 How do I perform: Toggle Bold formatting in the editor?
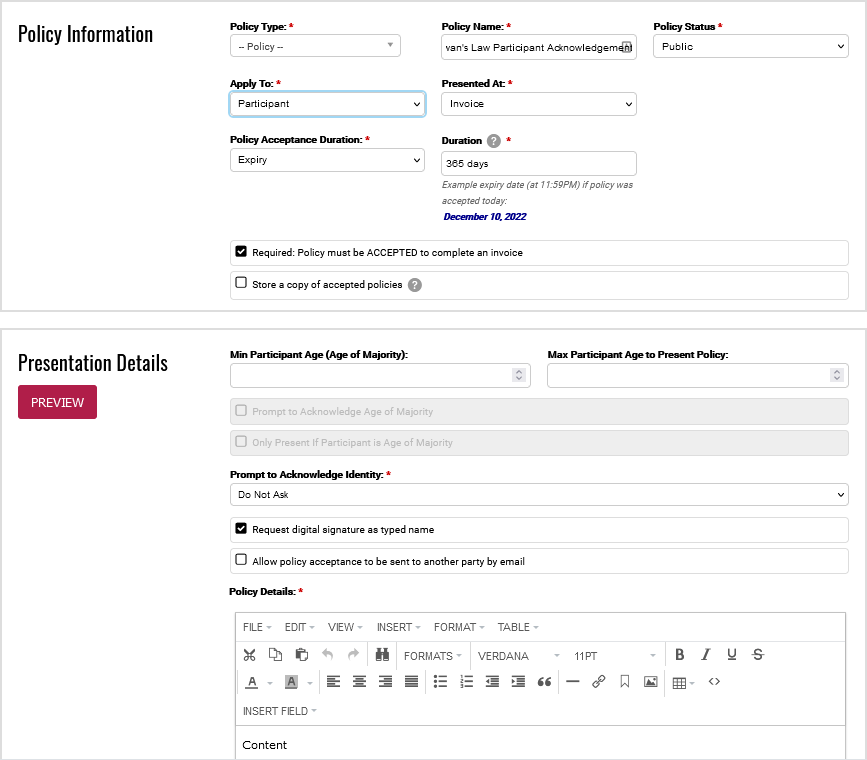tap(680, 655)
